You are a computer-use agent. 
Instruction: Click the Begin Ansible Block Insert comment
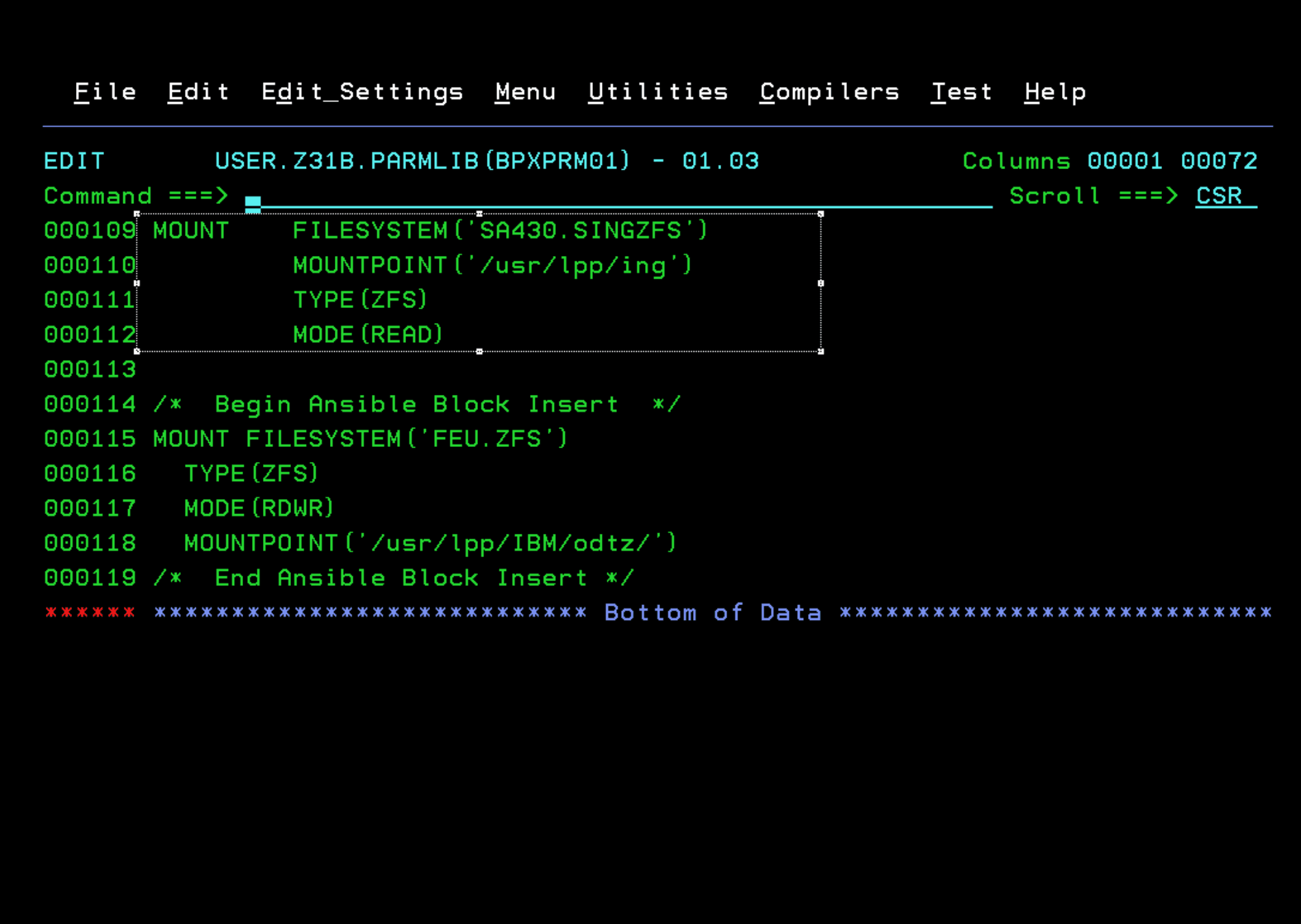[416, 404]
